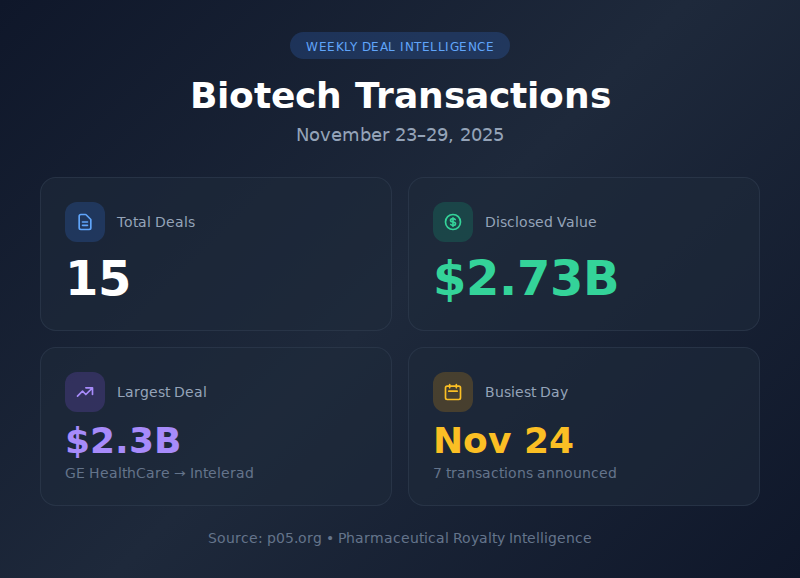Click the dollar coin icon for Disclosed Value
This screenshot has height=578, width=800.
(x=453, y=222)
